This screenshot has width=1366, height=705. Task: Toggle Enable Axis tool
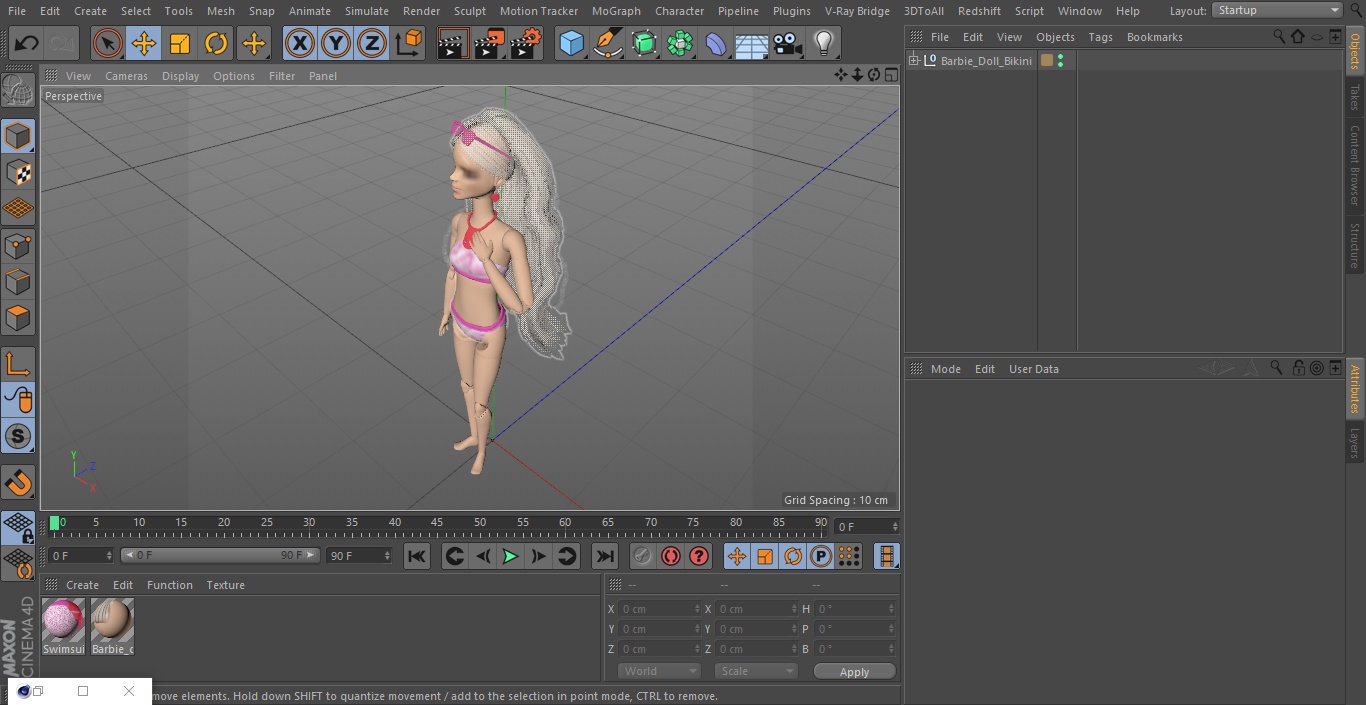18,364
